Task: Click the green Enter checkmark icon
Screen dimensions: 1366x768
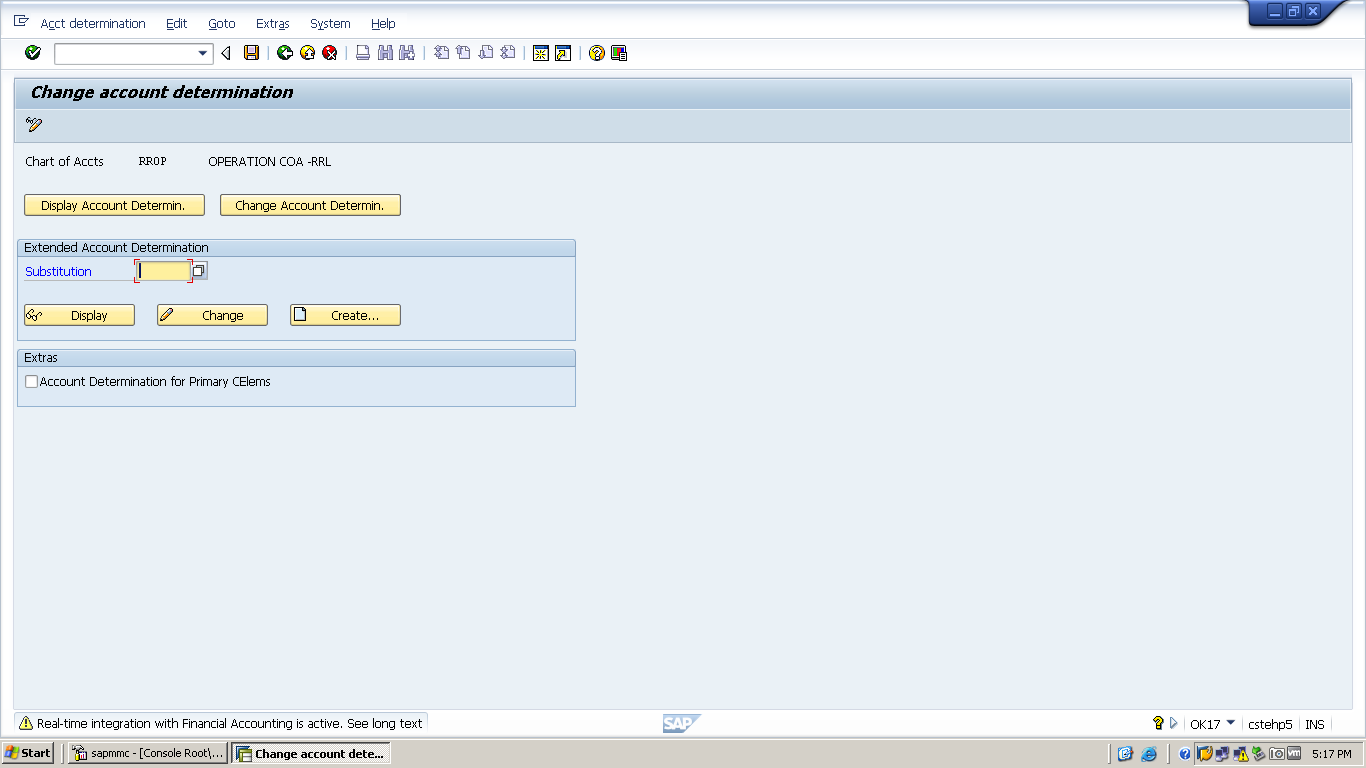Action: 33,53
